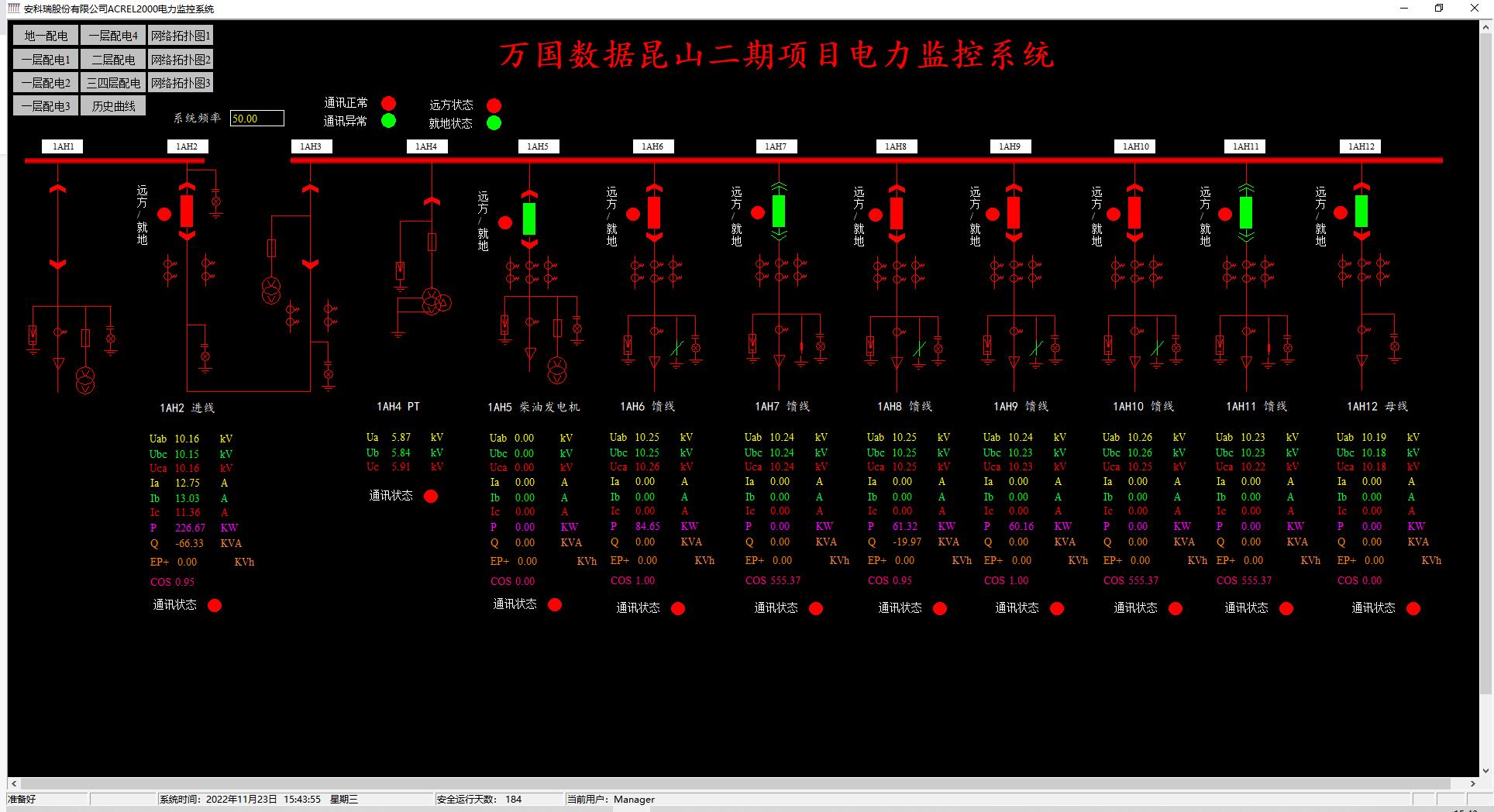Click the 1AH6 red circuit breaker symbol
Screen dimensions: 1494x812
(654, 212)
